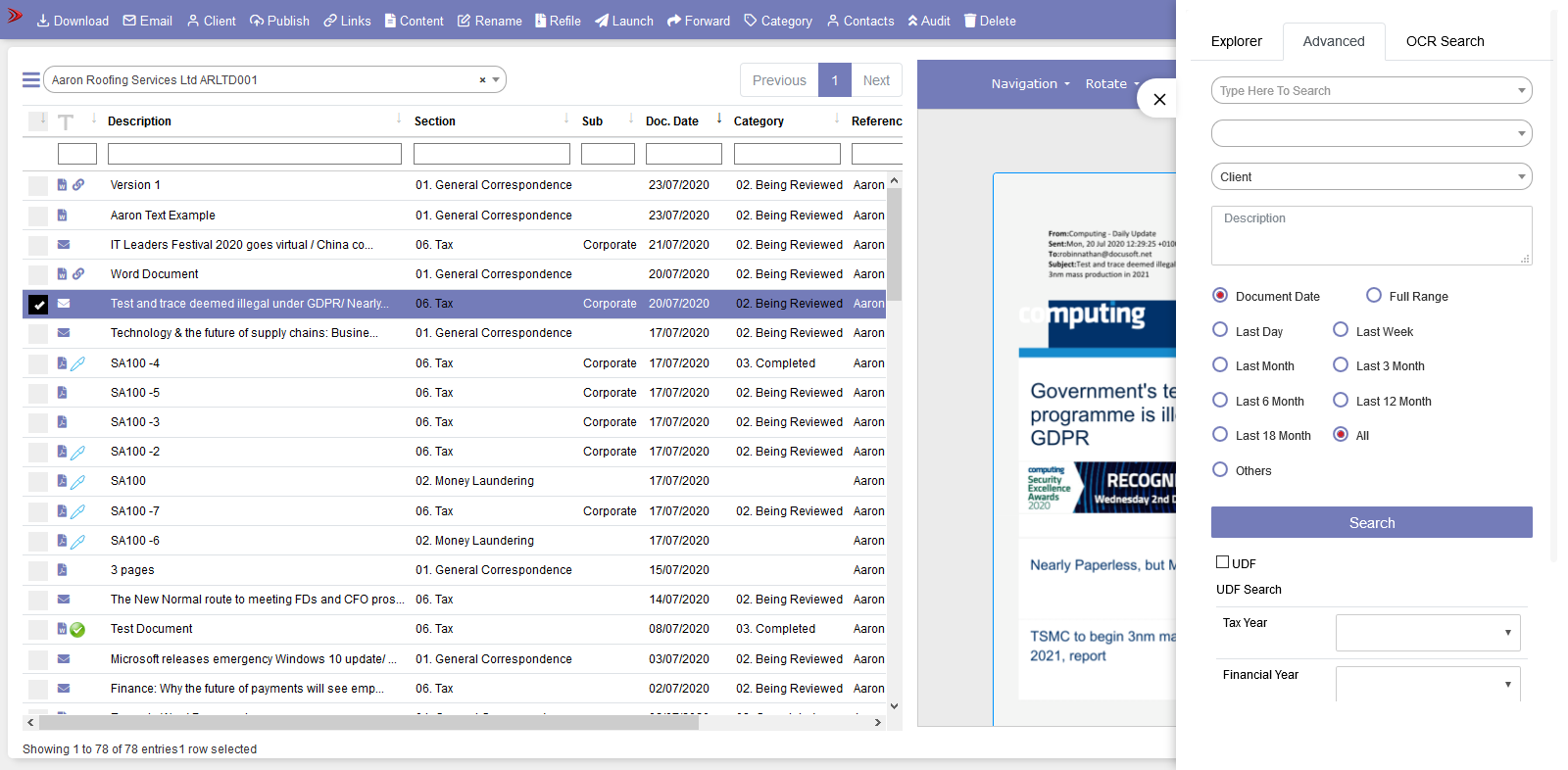Click the Delete toolbar icon
1568x770 pixels.
point(989,21)
